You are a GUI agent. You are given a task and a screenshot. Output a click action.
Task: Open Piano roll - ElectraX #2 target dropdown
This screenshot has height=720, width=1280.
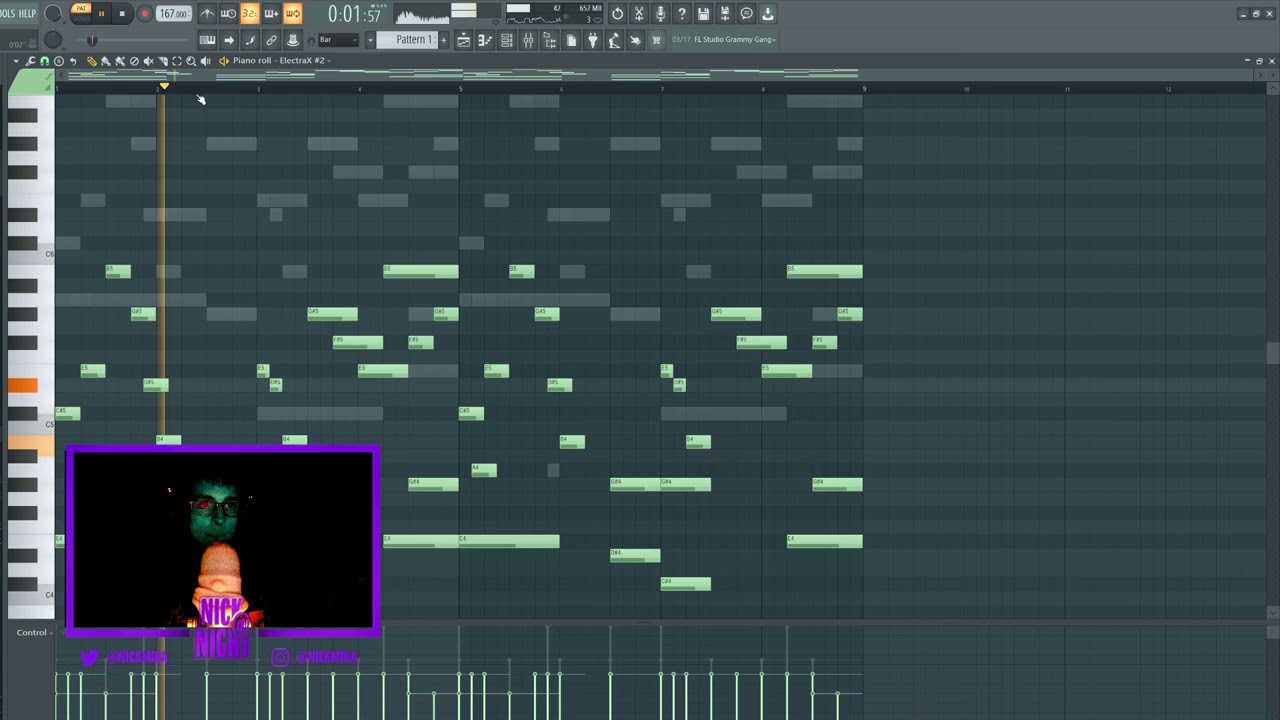point(281,61)
